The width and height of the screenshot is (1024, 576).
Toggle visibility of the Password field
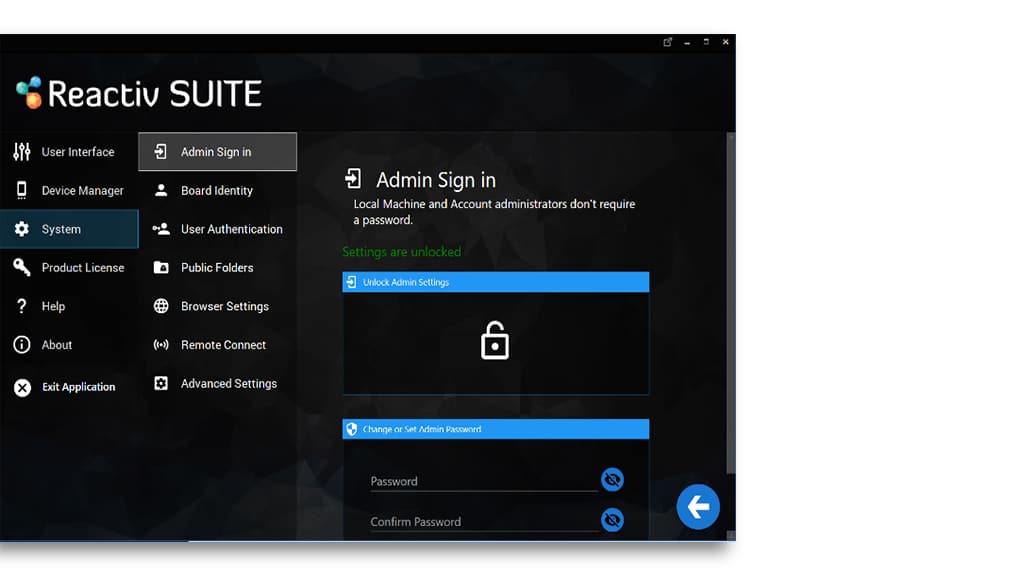click(x=612, y=479)
